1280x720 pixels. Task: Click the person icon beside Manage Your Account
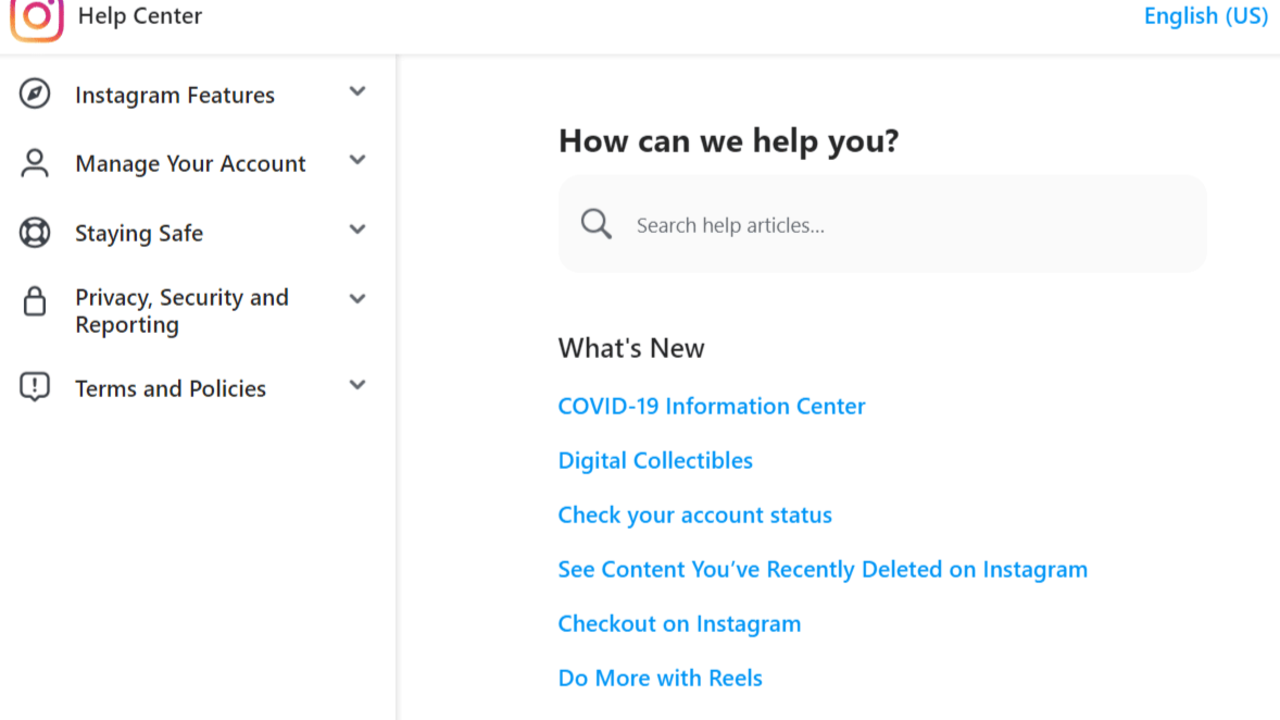click(35, 164)
